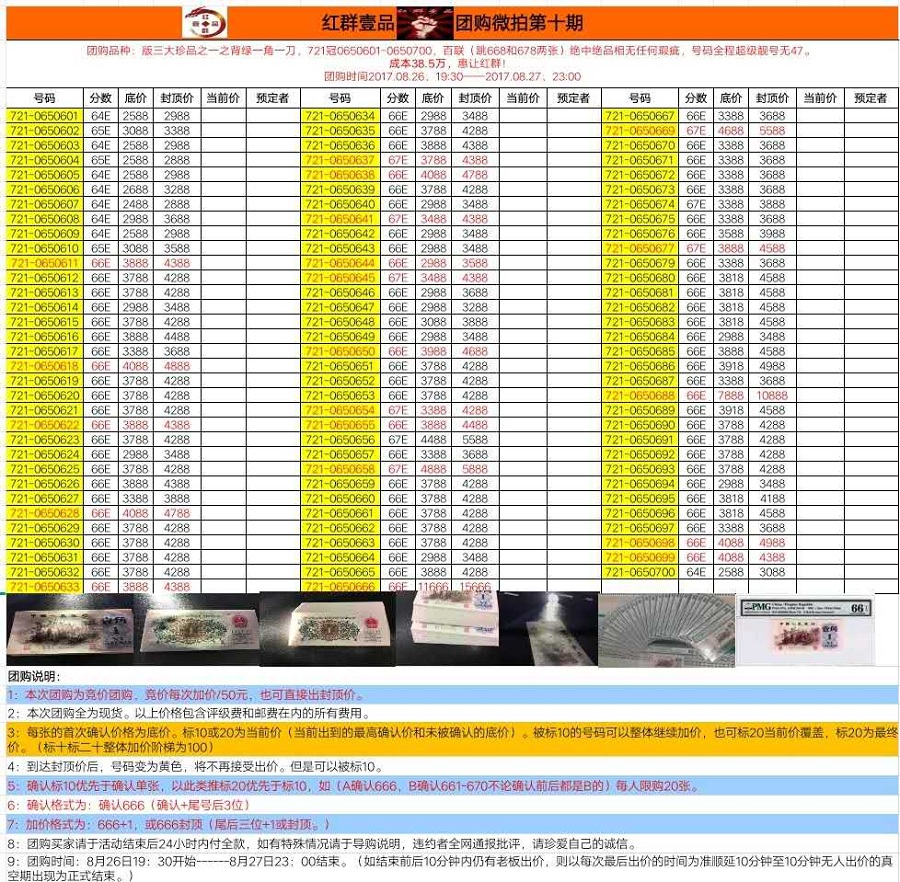Click the rightmost 预定者 column header

pyautogui.click(x=871, y=98)
